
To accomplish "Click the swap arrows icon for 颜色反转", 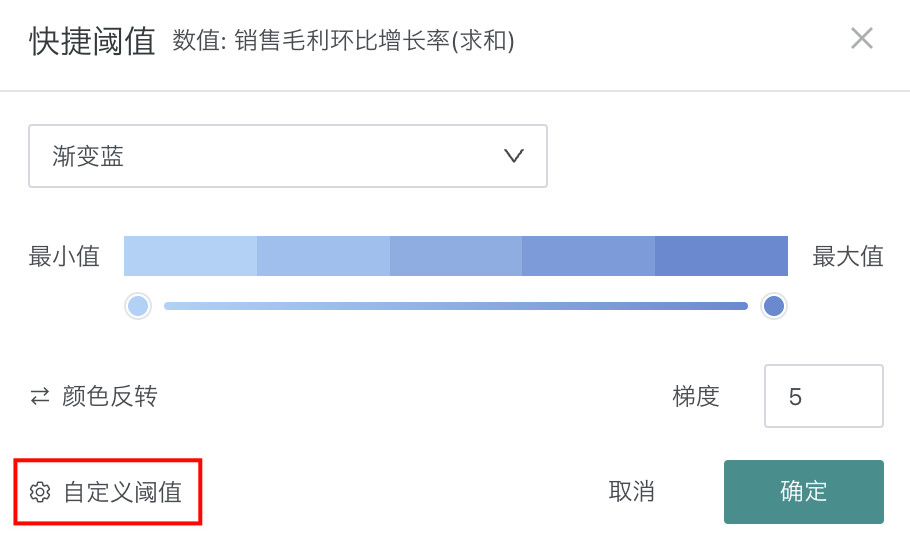I will 40,397.
